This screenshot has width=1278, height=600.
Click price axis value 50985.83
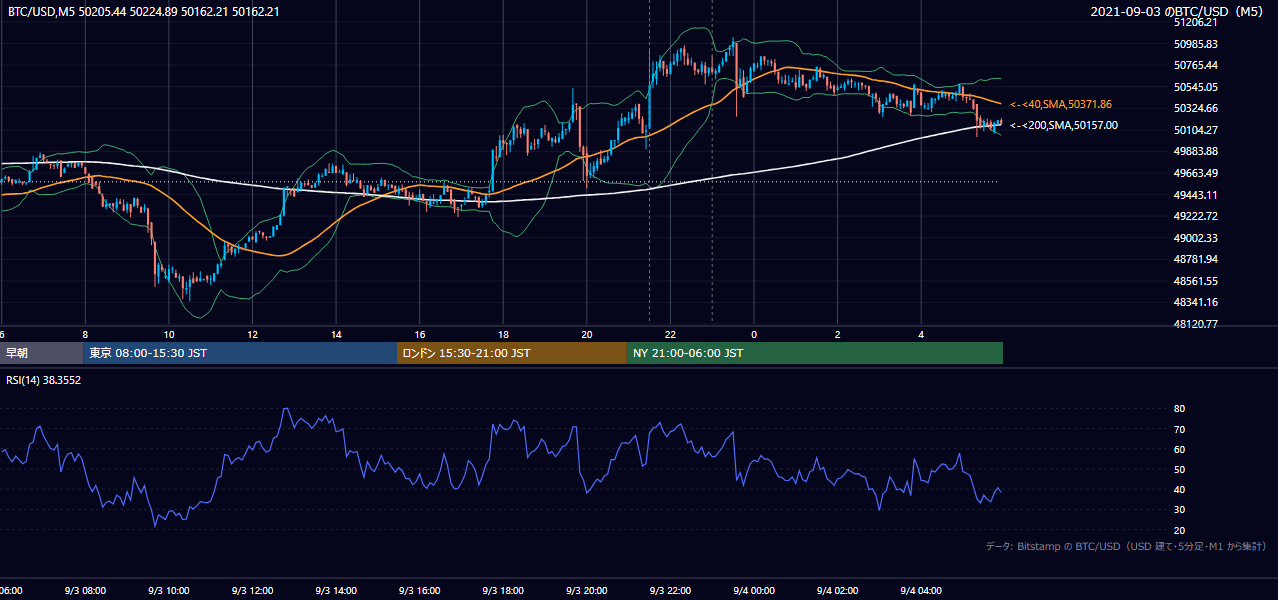pyautogui.click(x=1195, y=44)
